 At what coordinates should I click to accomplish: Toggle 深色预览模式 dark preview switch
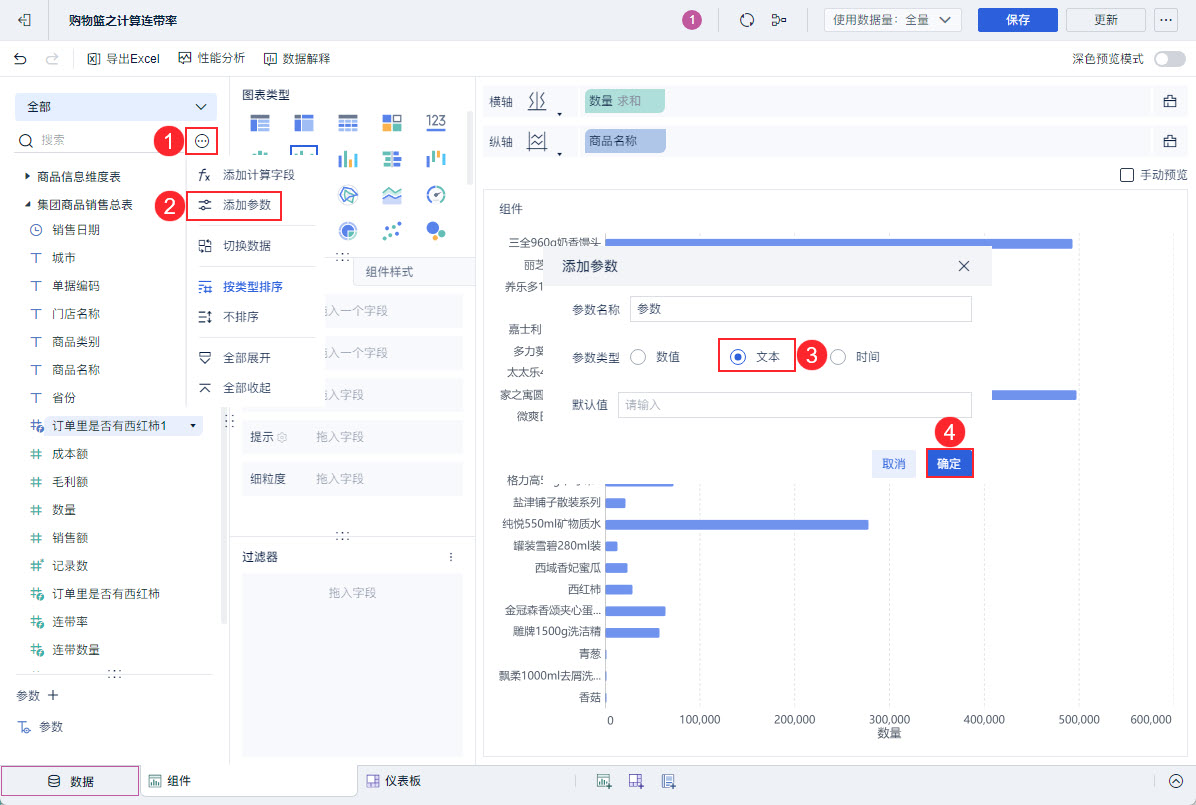[1169, 59]
